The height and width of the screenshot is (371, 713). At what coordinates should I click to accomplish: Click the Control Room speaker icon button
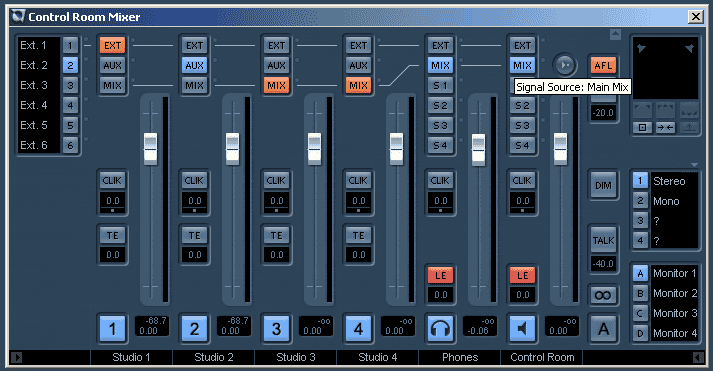(522, 328)
